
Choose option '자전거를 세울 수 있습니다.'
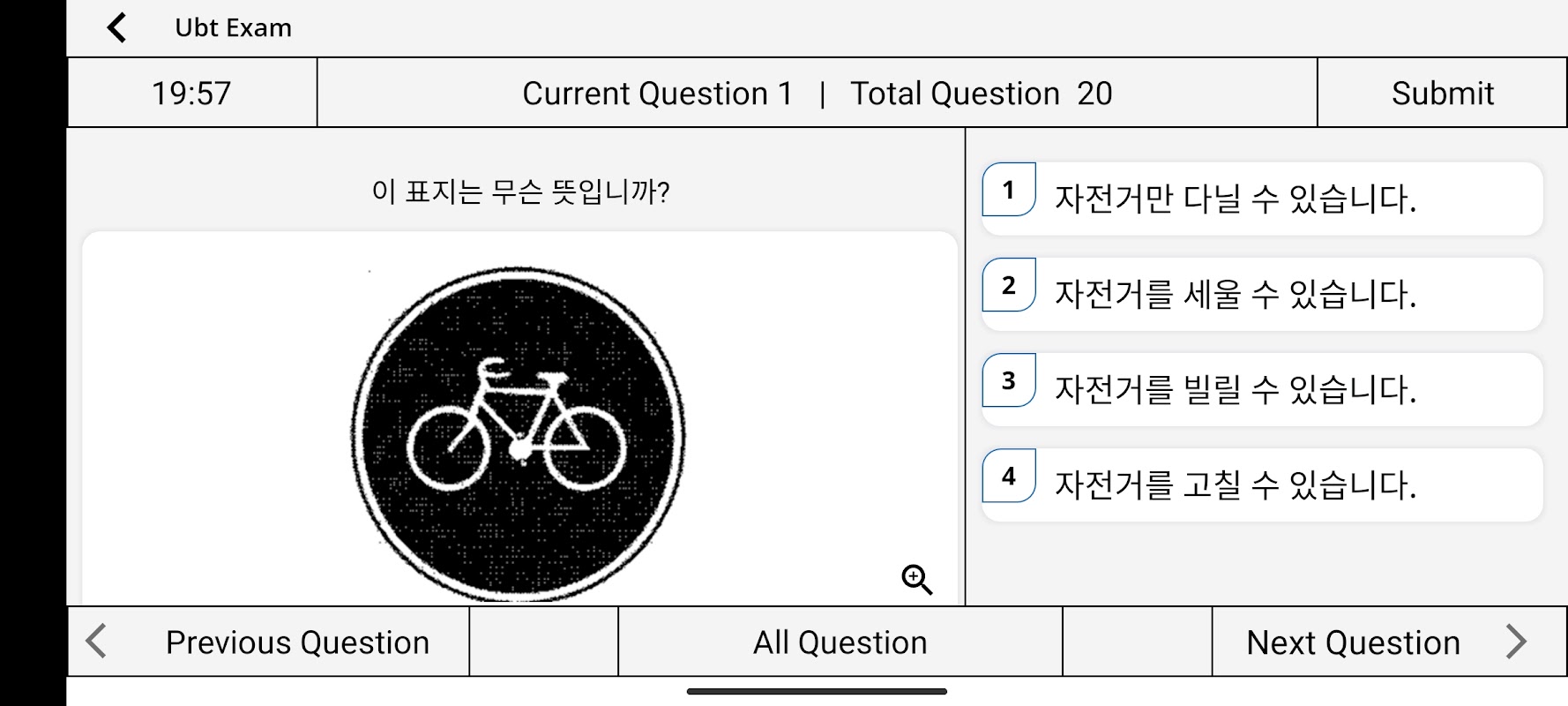tap(1235, 295)
